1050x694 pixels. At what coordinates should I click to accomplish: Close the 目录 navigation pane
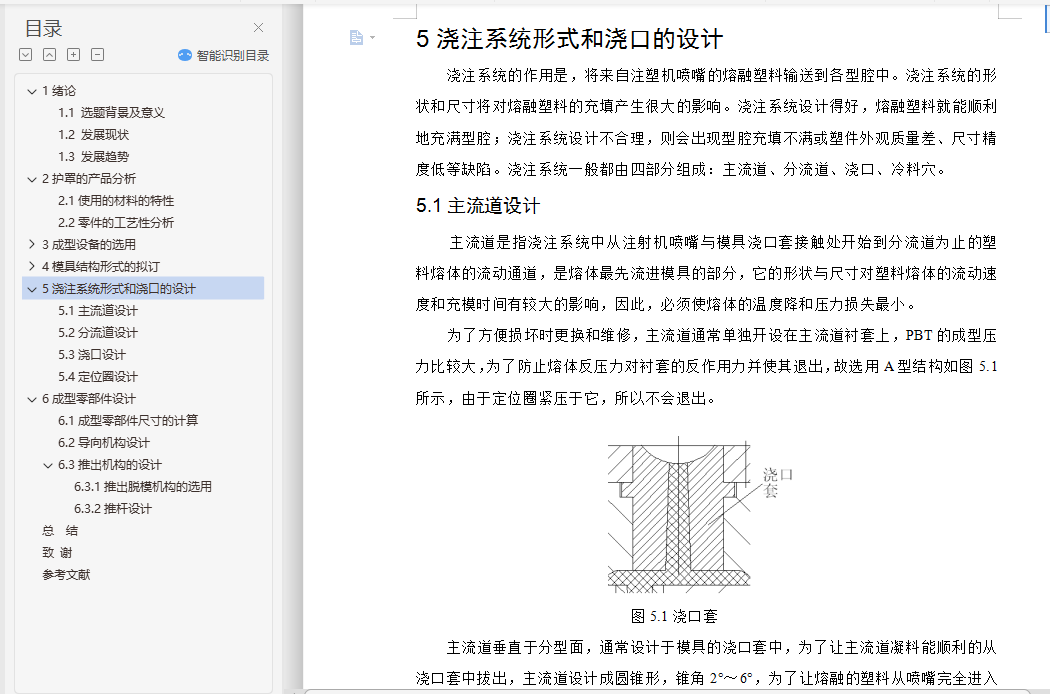click(x=258, y=27)
